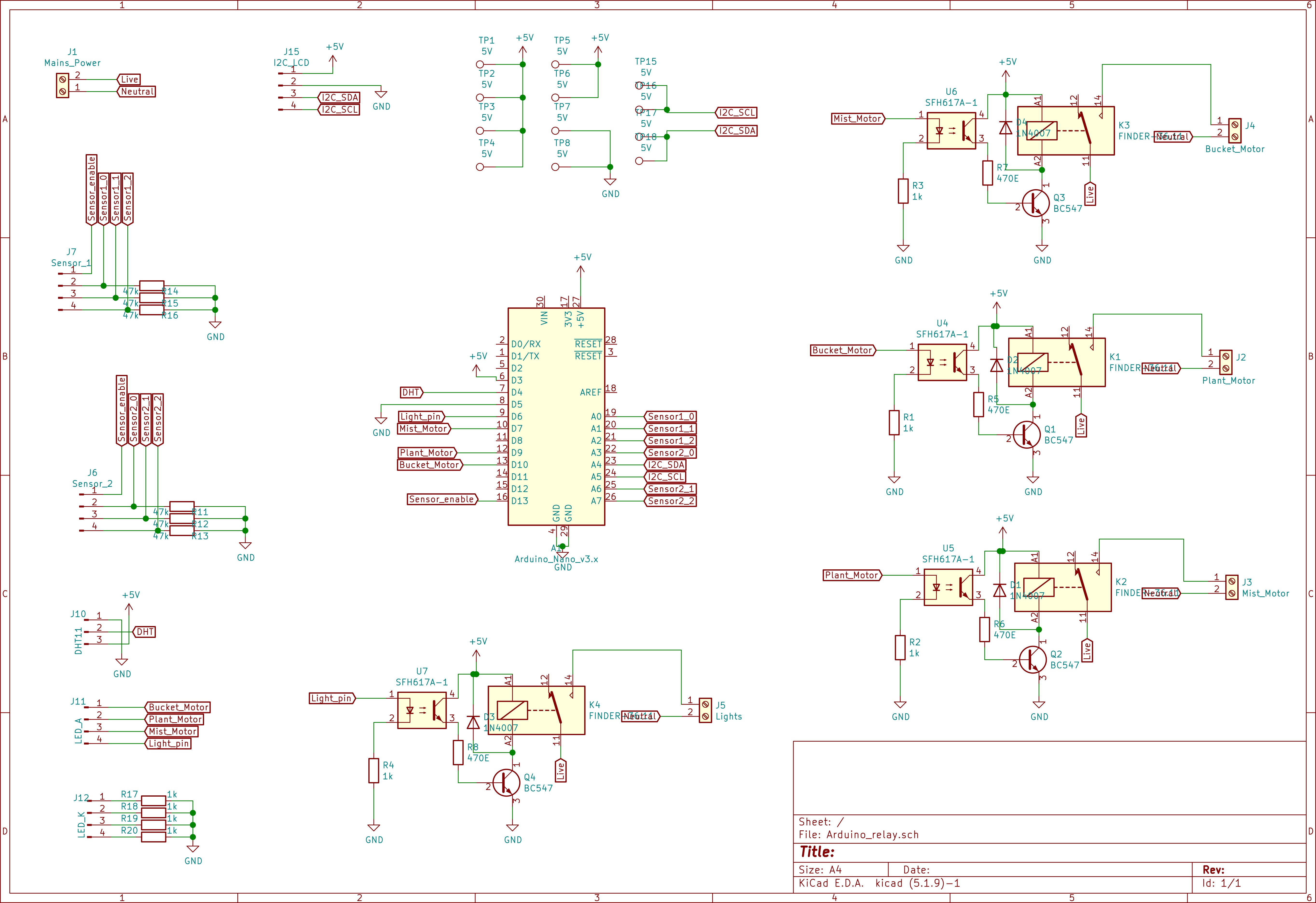The height and width of the screenshot is (903, 1316).
Task: Select the U4 SFH617A-1 optocoupler
Action: (942, 362)
